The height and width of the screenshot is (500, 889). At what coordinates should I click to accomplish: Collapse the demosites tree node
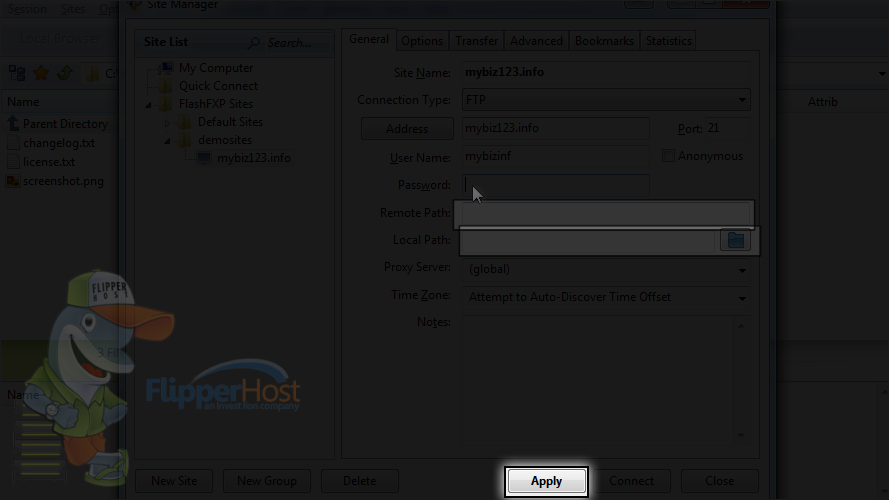(x=167, y=141)
